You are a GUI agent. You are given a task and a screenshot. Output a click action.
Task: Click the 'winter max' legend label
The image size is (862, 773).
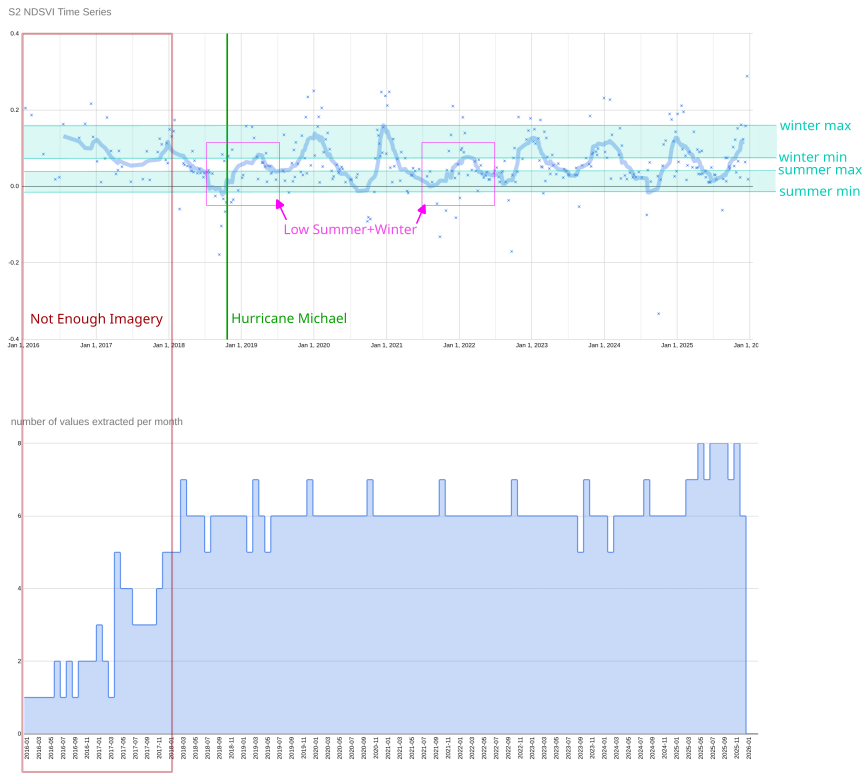click(815, 126)
